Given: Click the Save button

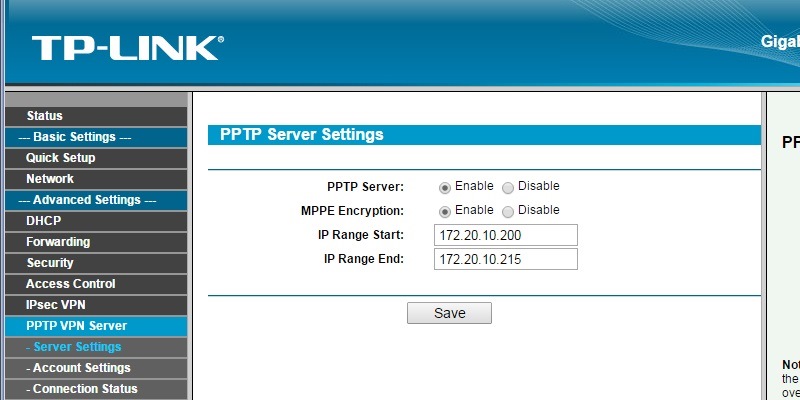Looking at the screenshot, I should [x=449, y=313].
